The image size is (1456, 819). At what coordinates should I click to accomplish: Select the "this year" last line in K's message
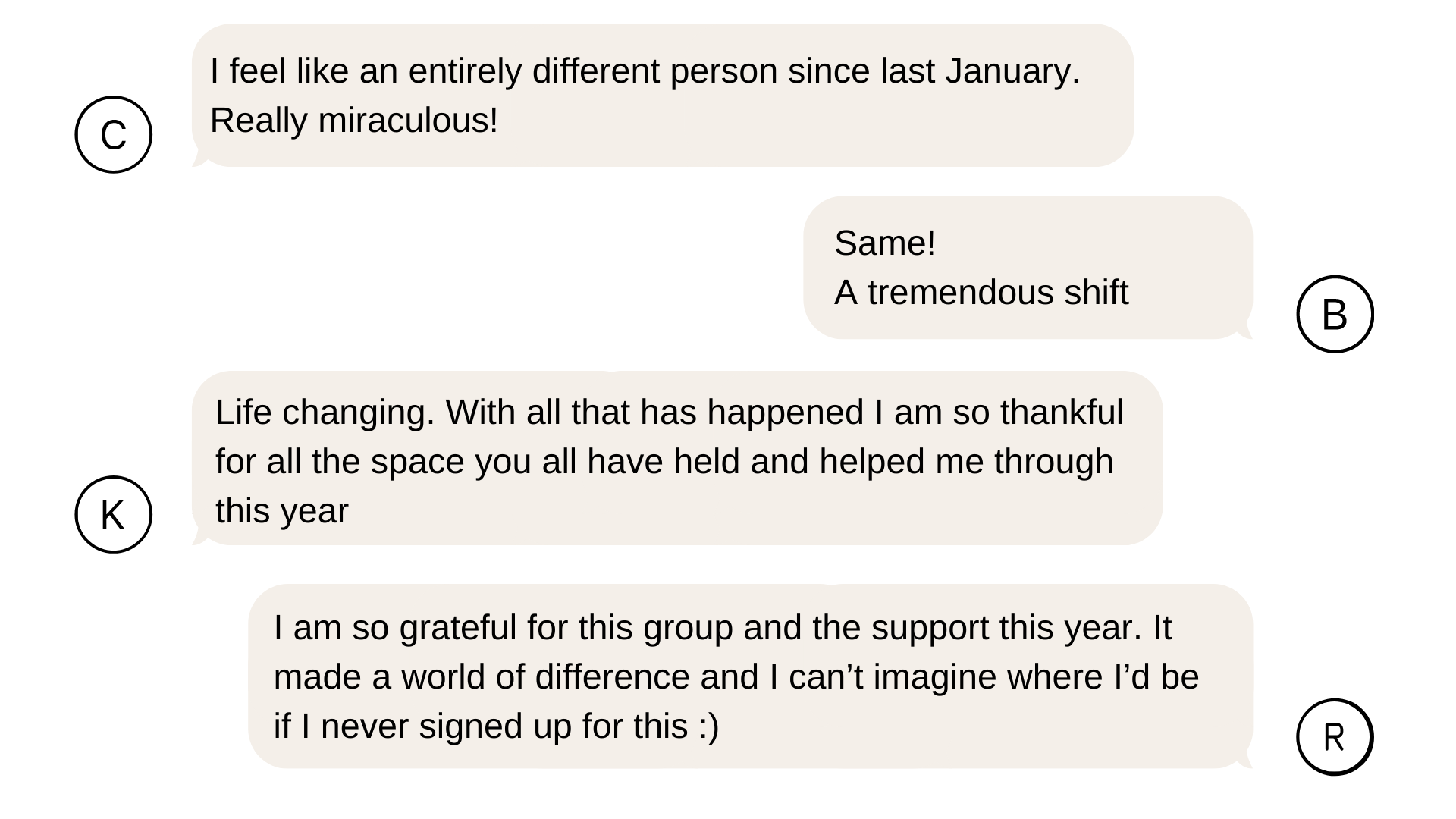point(282,511)
